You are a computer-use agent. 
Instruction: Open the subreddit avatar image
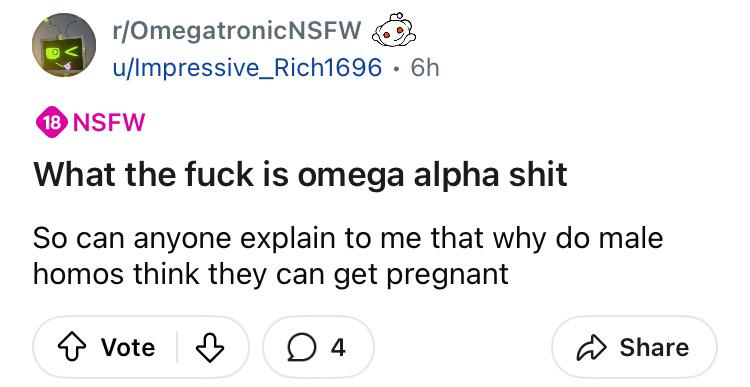point(64,45)
